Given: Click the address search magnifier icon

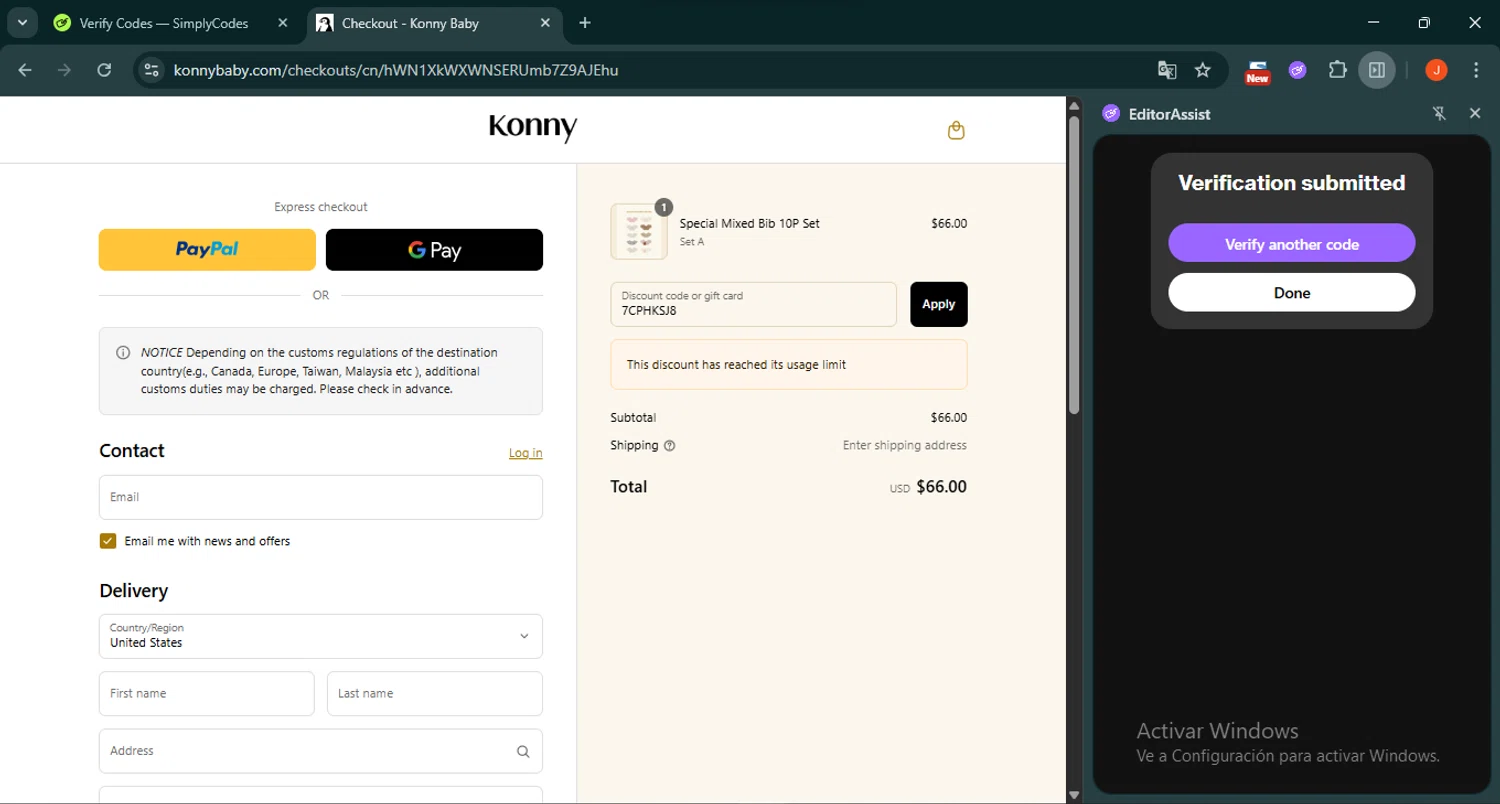Looking at the screenshot, I should (x=523, y=751).
